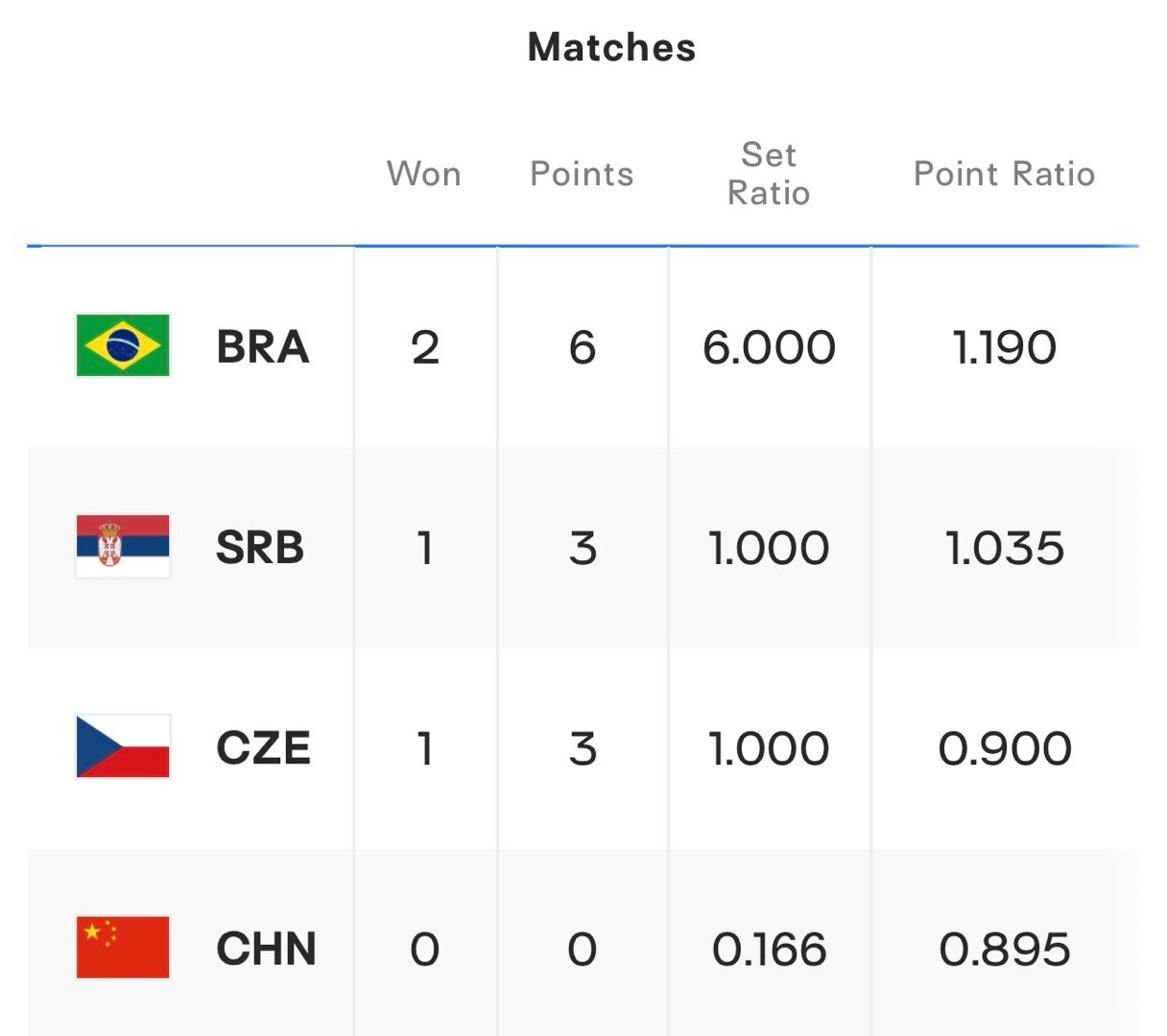Sort by the Points column header

pyautogui.click(x=582, y=174)
